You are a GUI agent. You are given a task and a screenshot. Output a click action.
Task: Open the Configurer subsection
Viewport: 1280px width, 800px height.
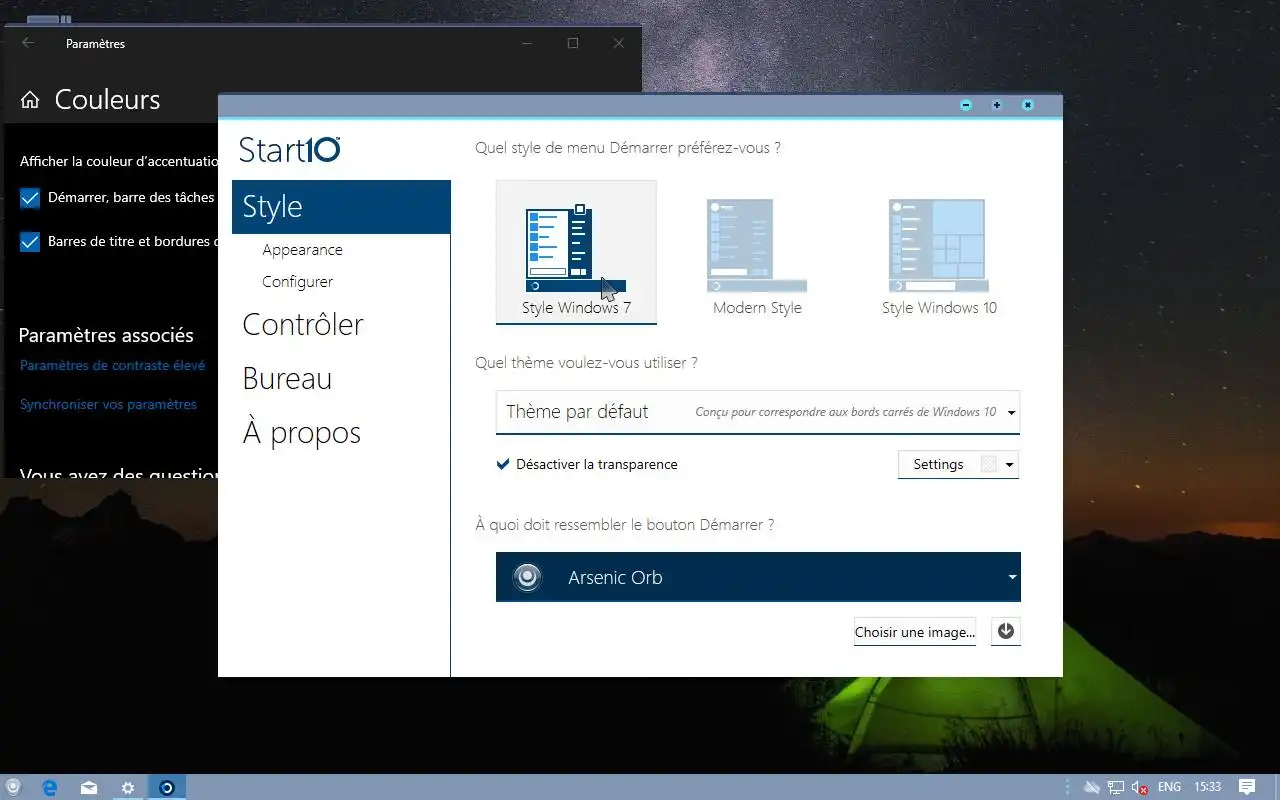tap(298, 282)
